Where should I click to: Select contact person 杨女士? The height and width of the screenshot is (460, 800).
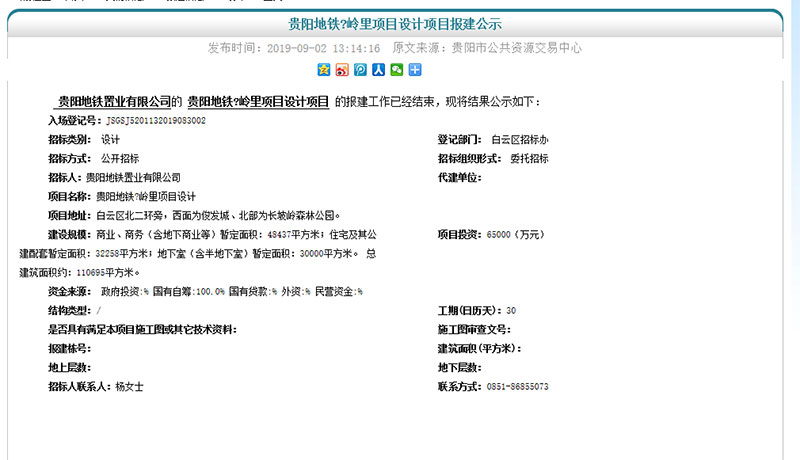pyautogui.click(x=129, y=387)
